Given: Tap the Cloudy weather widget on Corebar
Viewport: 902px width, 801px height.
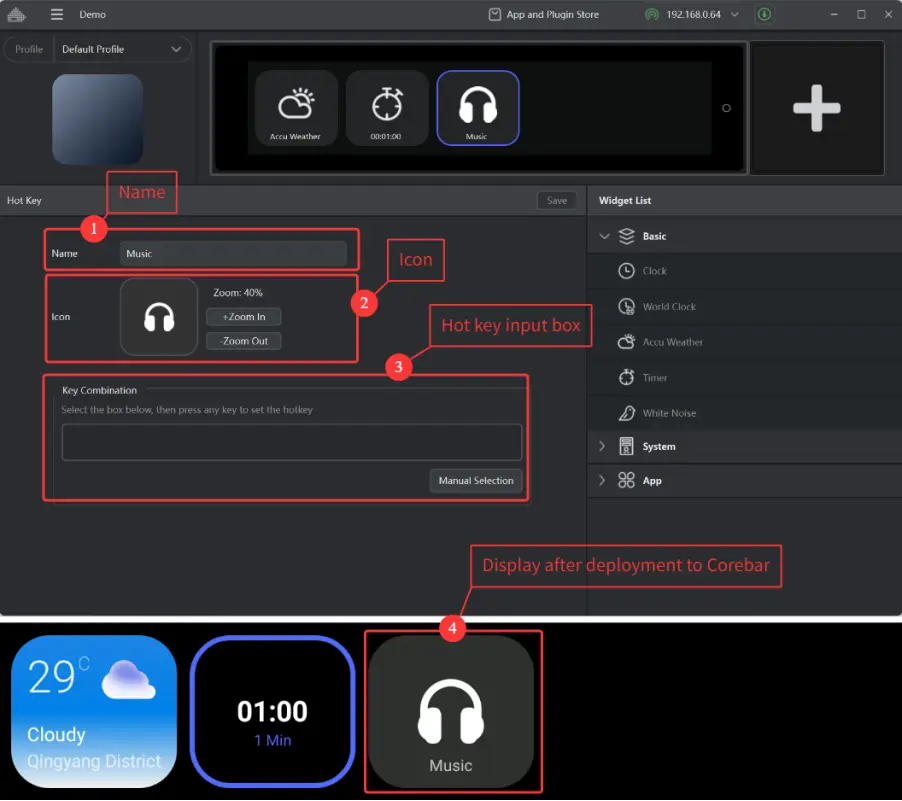Looking at the screenshot, I should [94, 712].
